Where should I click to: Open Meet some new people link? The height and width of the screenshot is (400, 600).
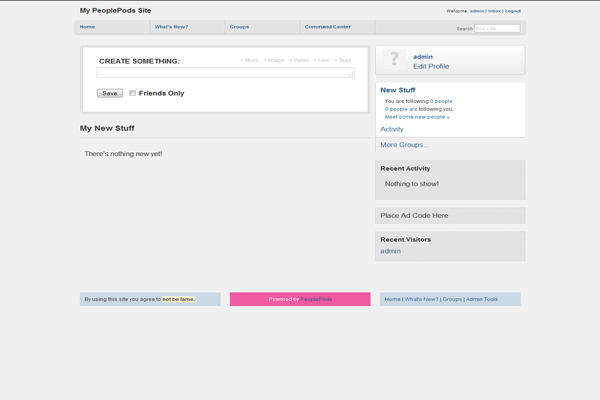pos(417,117)
